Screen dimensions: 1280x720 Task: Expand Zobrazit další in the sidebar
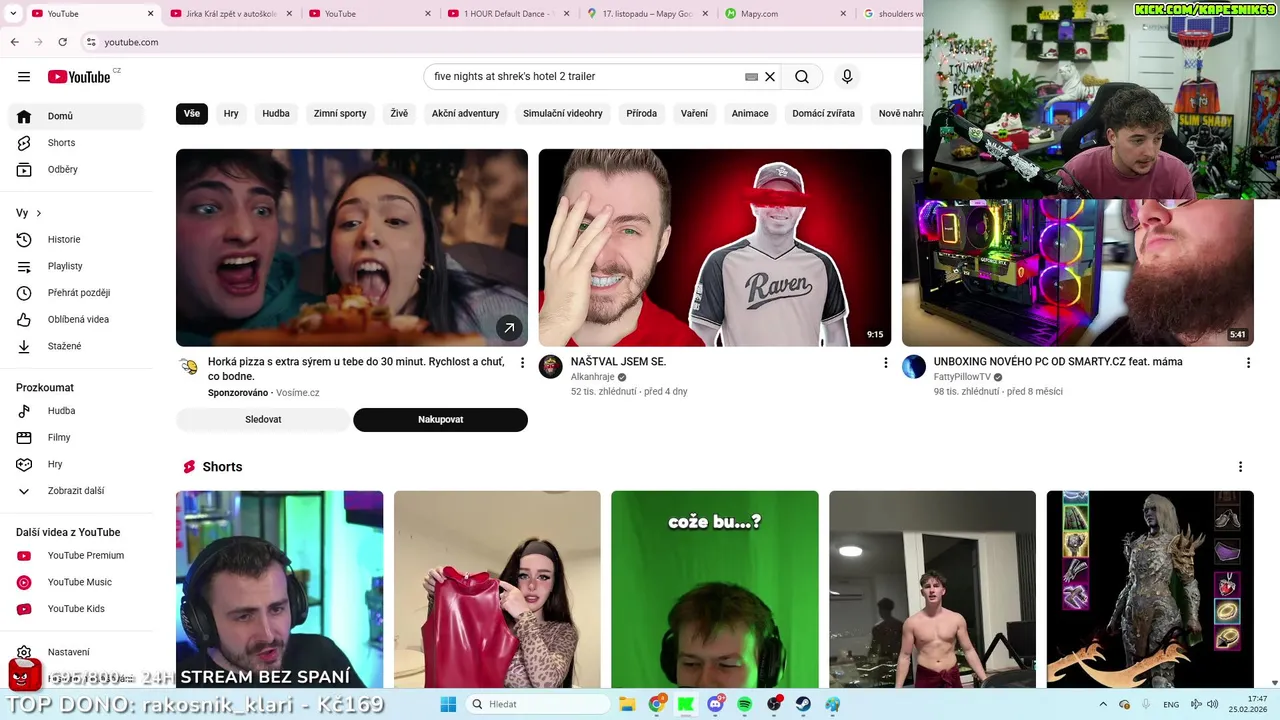pos(76,491)
